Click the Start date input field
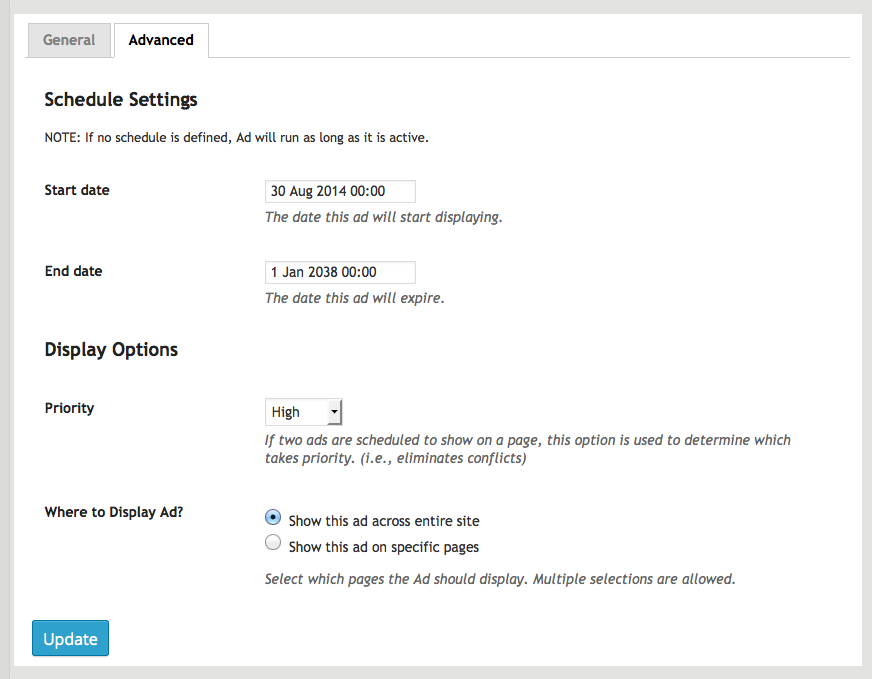This screenshot has width=872, height=679. click(x=340, y=191)
